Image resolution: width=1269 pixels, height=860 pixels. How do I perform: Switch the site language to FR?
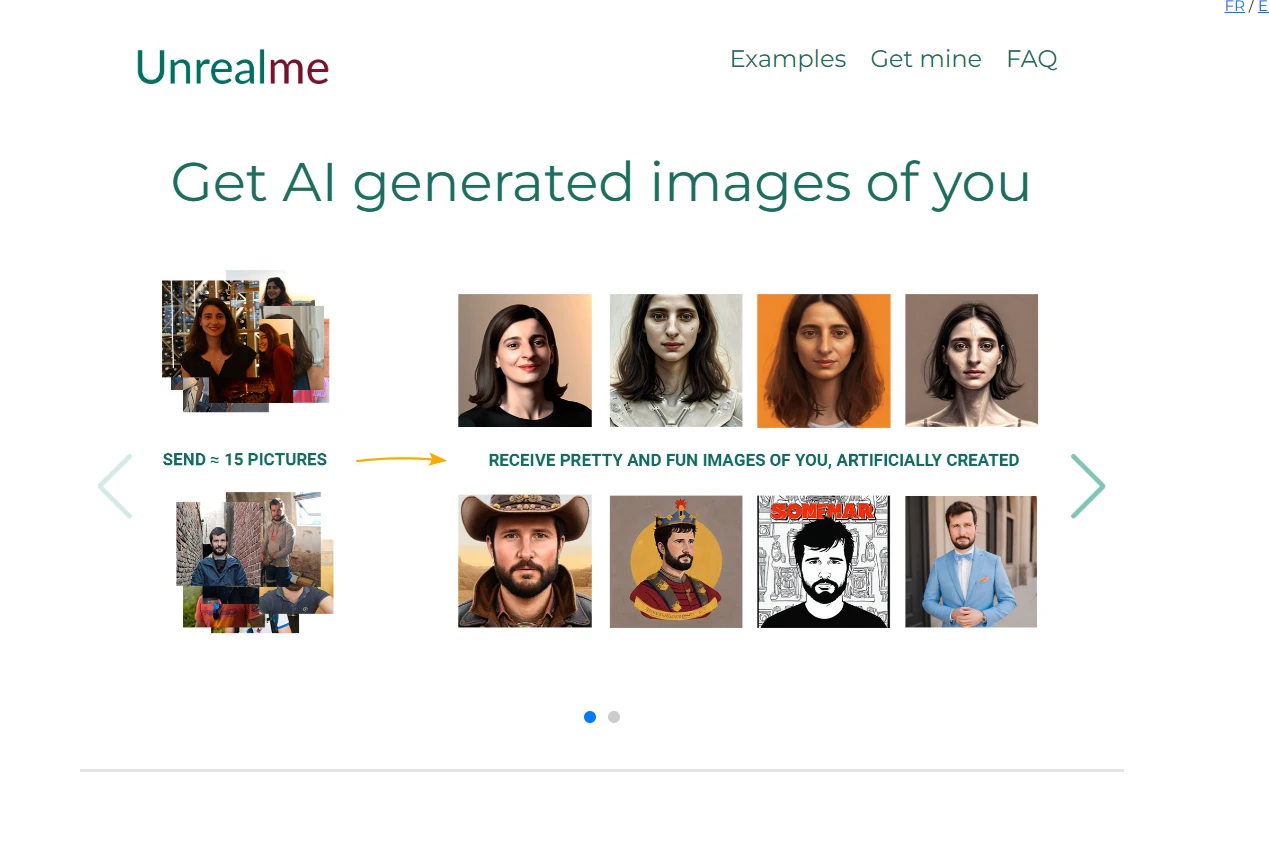pos(1234,7)
